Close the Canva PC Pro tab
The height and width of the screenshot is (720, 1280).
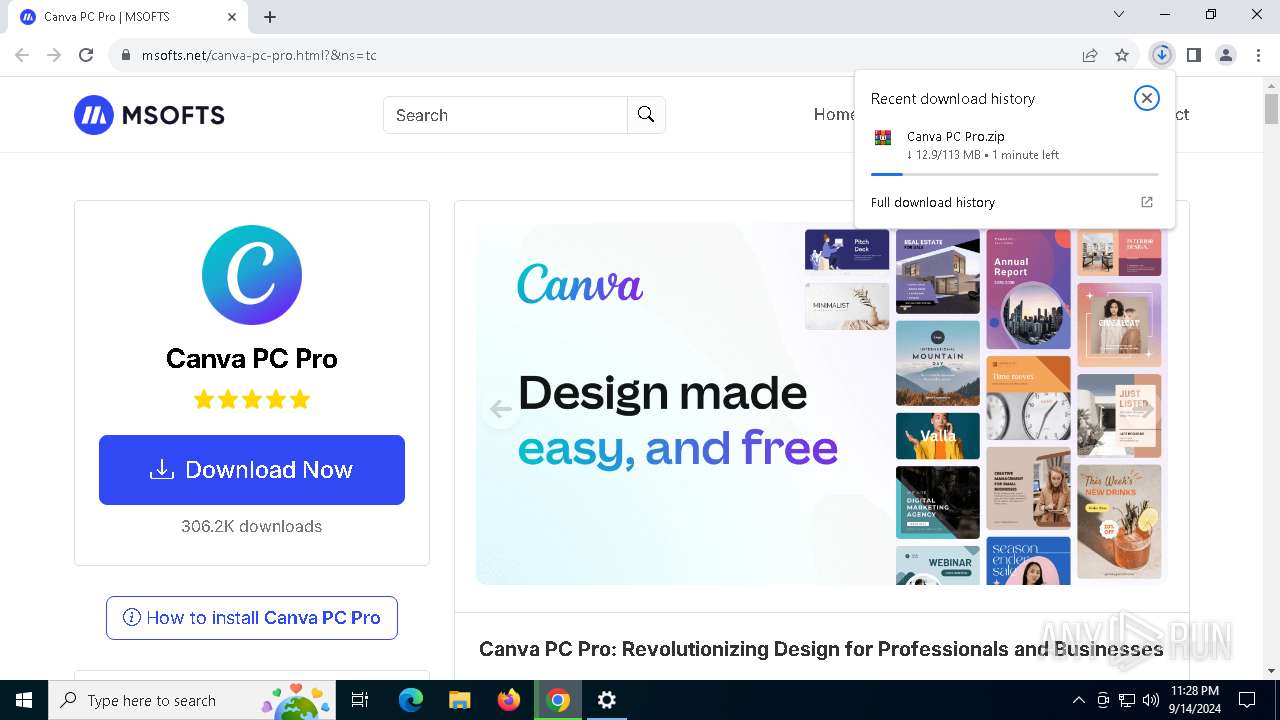tap(232, 17)
